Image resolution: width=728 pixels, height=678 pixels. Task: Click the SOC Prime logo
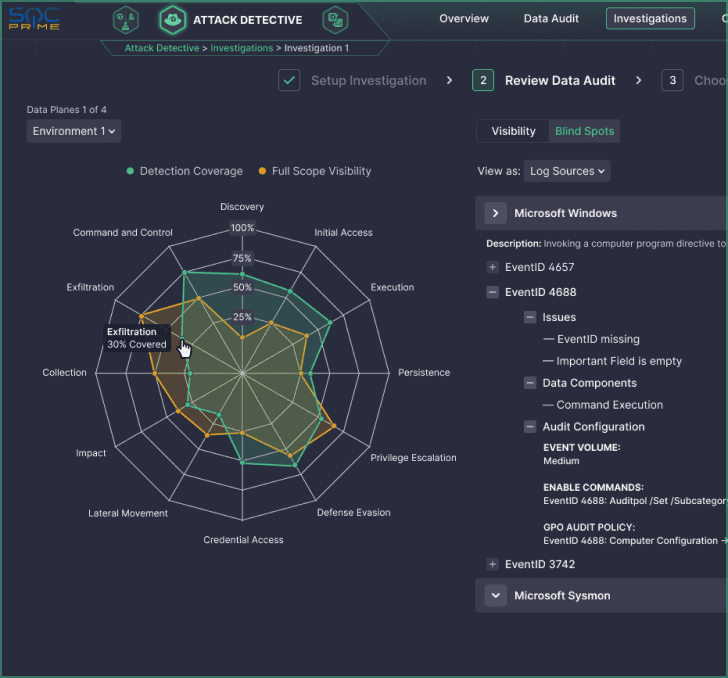pos(34,19)
